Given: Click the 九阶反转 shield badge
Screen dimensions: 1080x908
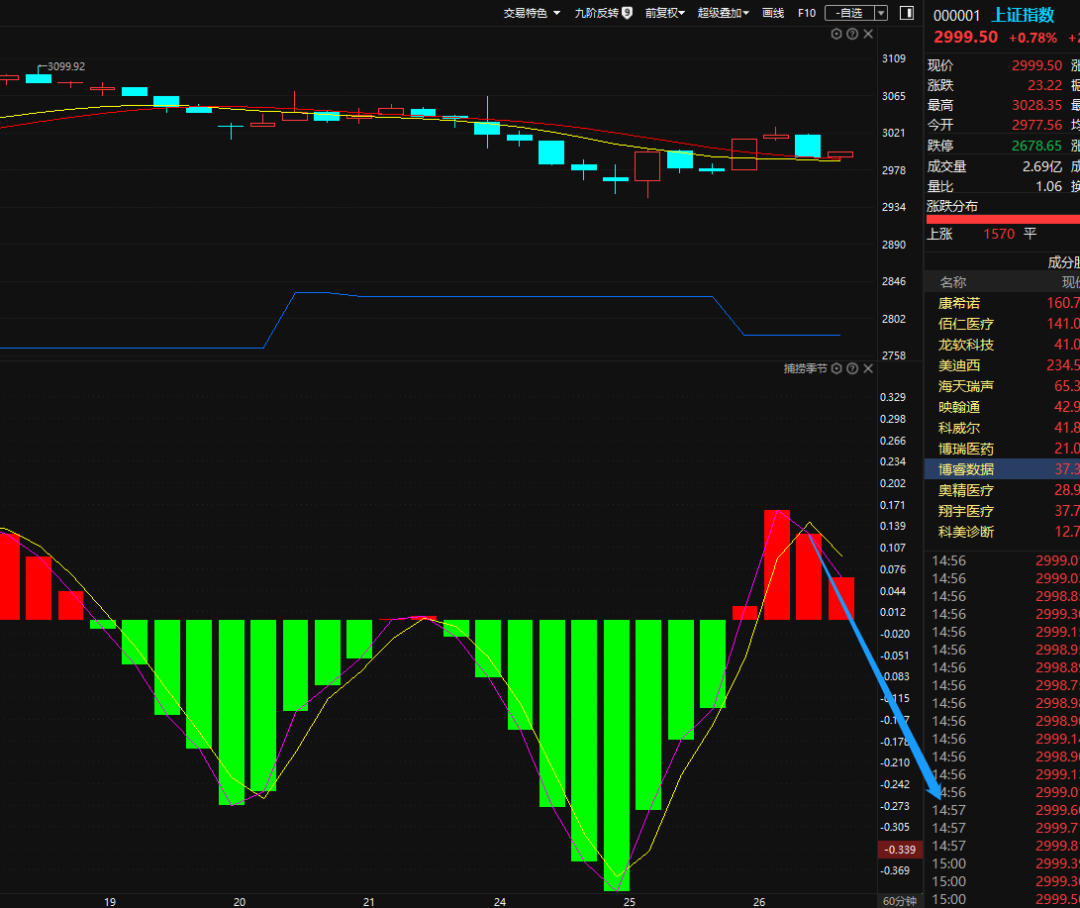Looking at the screenshot, I should click(627, 13).
